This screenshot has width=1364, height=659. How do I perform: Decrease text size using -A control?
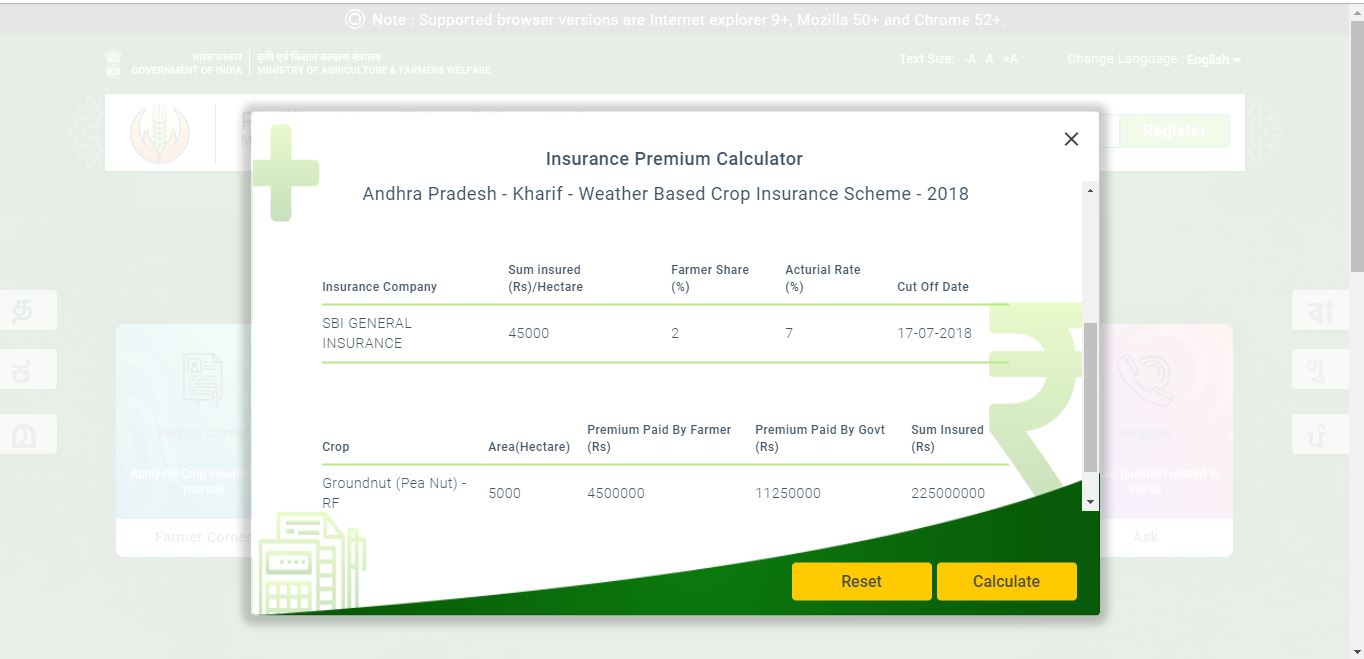968,59
